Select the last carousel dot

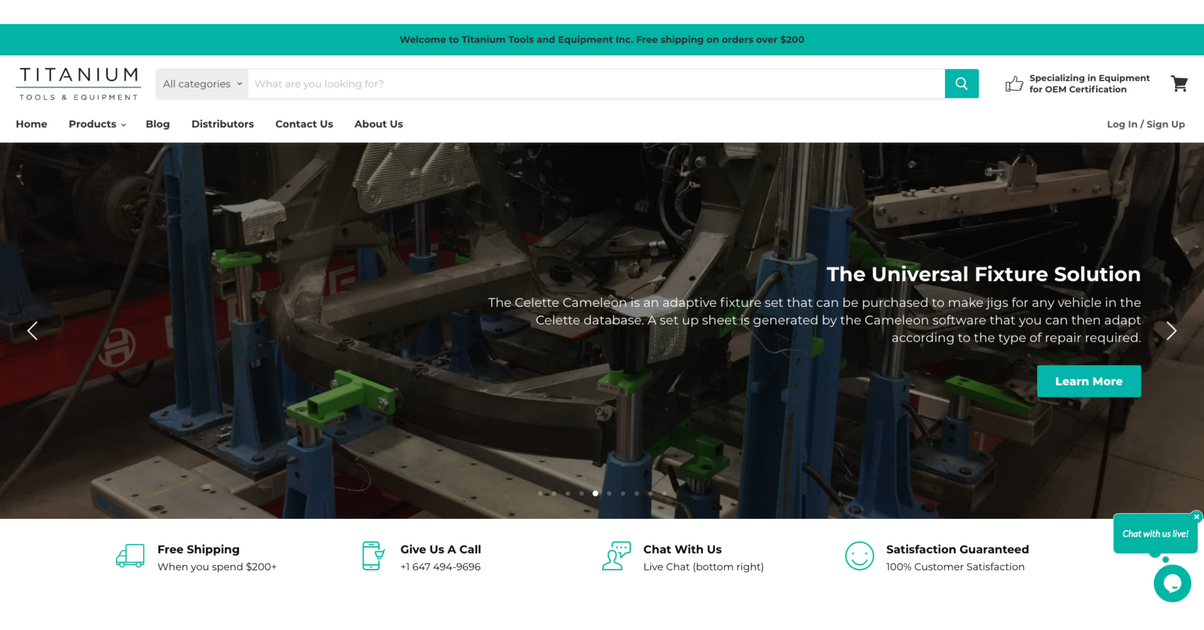[x=664, y=493]
